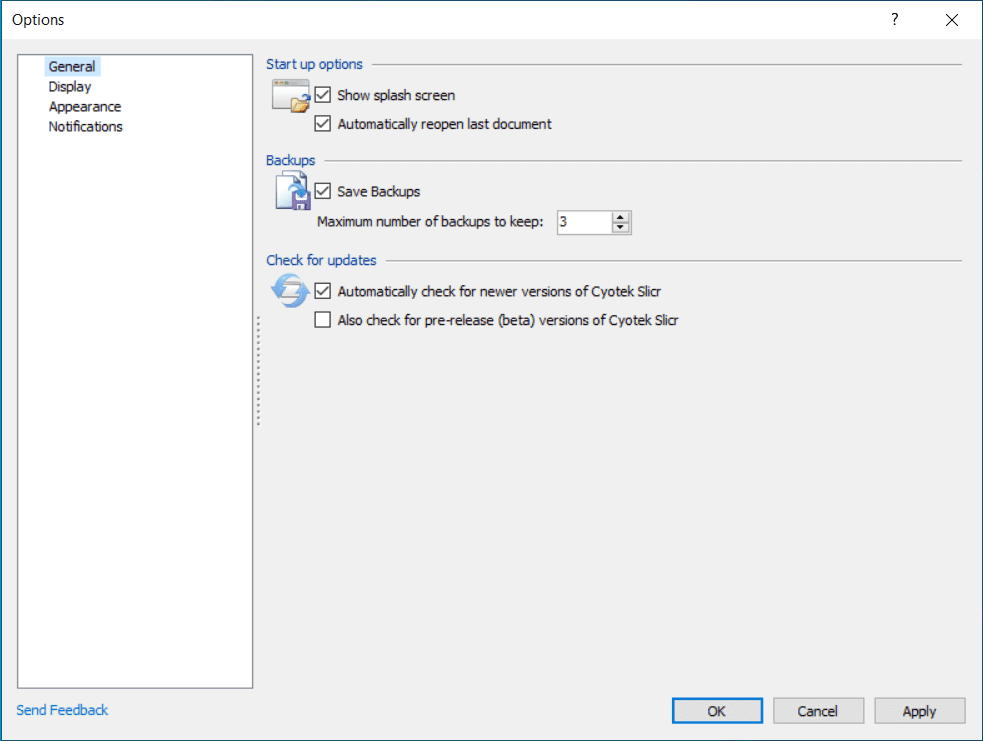Close the Options dialog window
Image resolution: width=983 pixels, height=741 pixels.
pos(951,20)
